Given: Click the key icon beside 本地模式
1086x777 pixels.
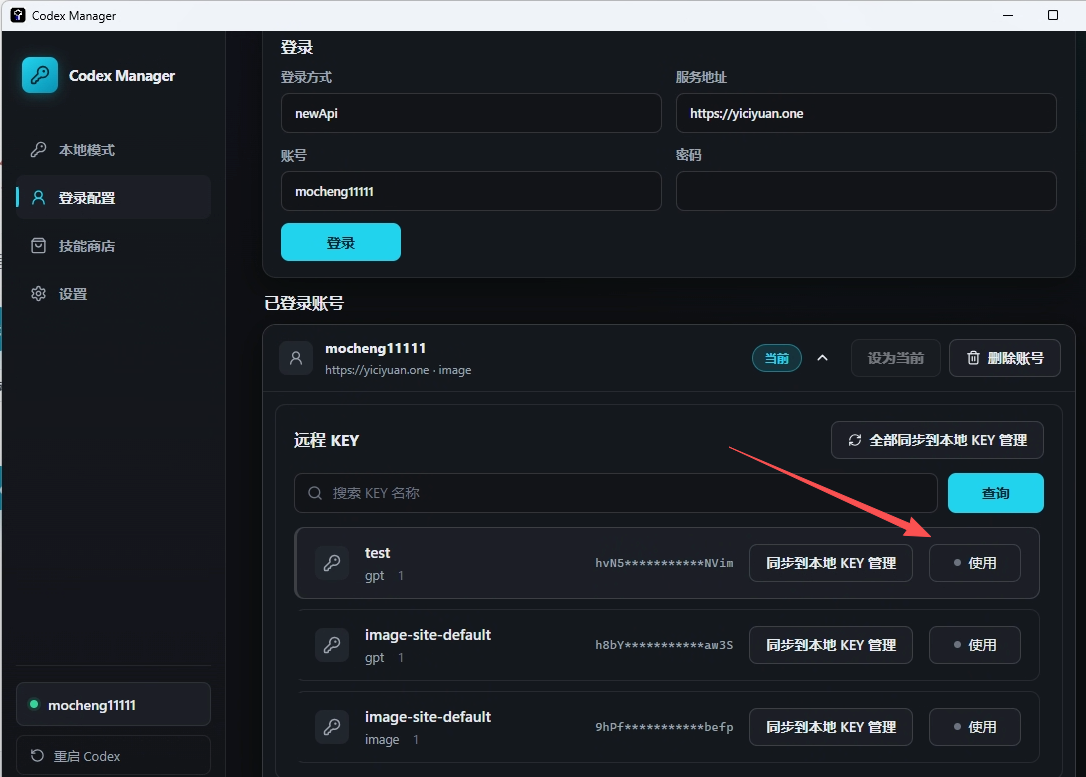Looking at the screenshot, I should 39,150.
